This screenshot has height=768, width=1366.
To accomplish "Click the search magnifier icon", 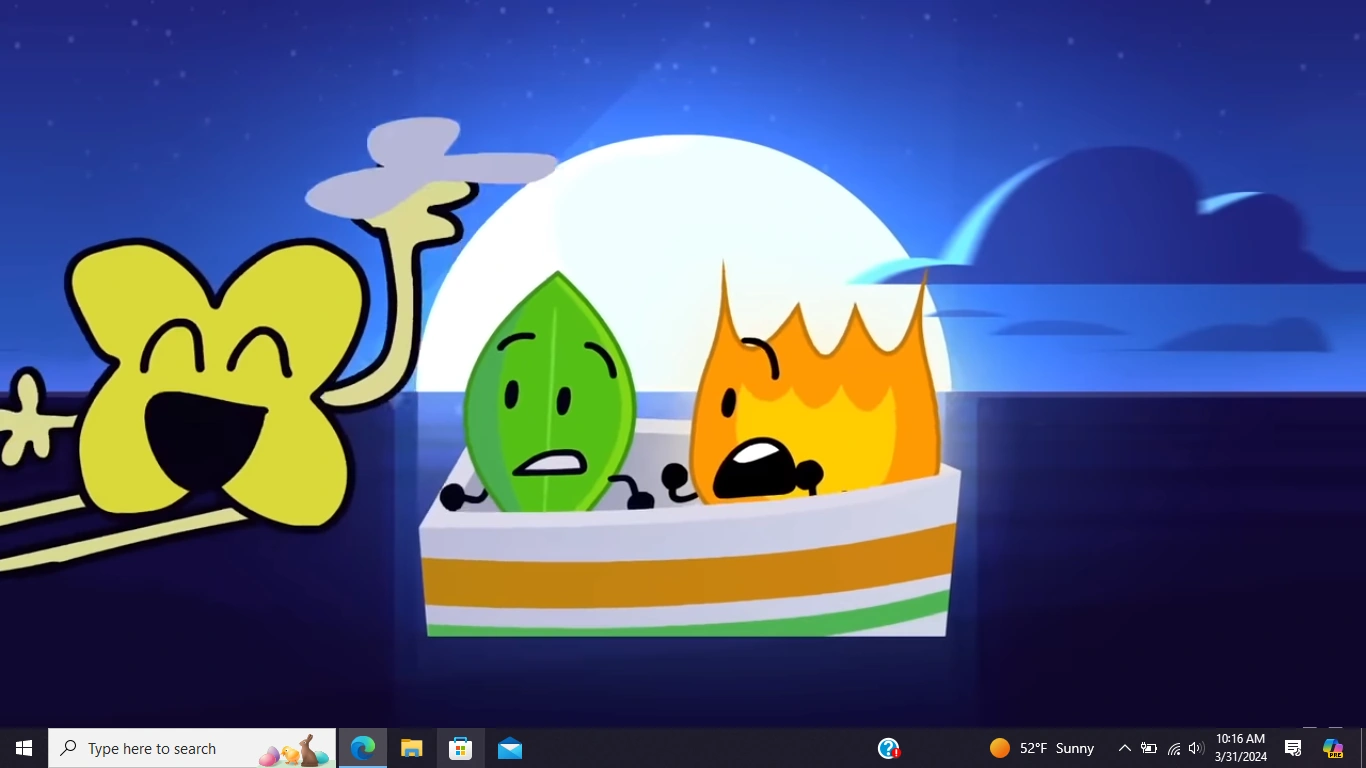I will pyautogui.click(x=67, y=747).
